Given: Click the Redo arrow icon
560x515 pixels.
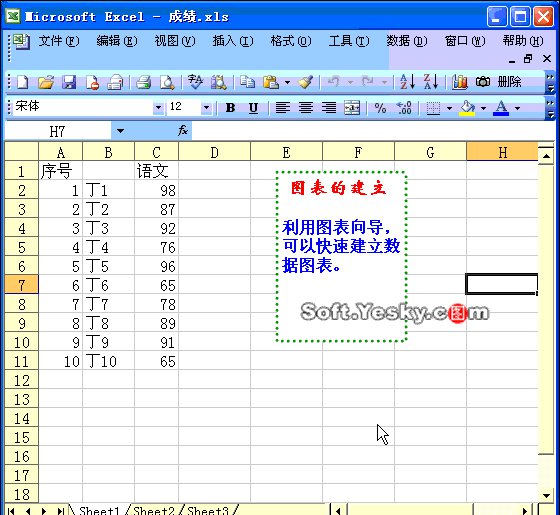Looking at the screenshot, I should click(x=368, y=82).
